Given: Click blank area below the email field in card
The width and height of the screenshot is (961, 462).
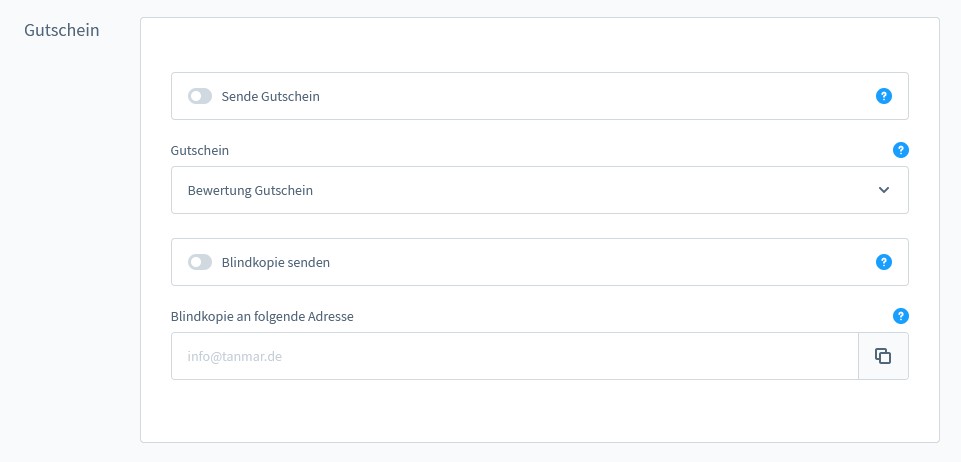Looking at the screenshot, I should 540,412.
